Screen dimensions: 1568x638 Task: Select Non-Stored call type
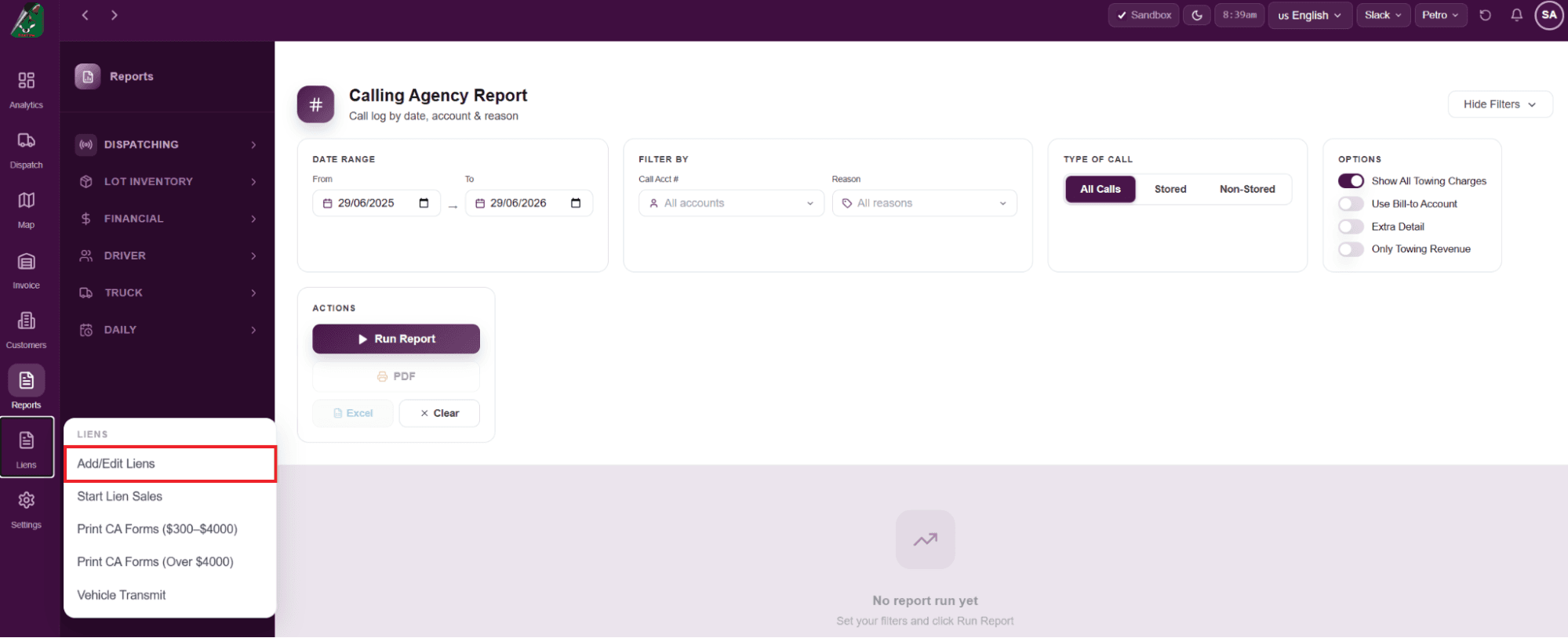(1247, 189)
